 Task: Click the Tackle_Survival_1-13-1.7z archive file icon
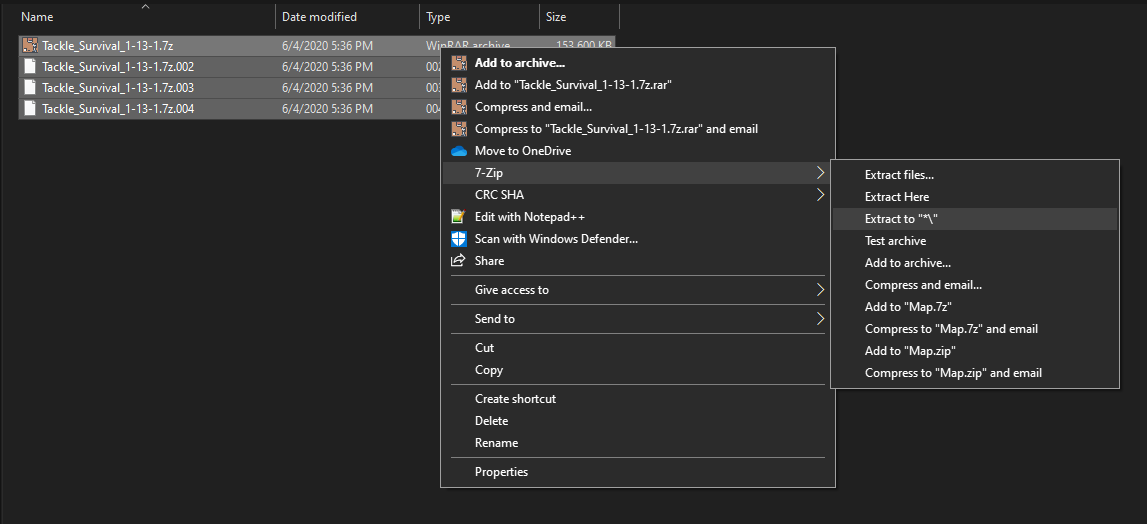click(30, 46)
